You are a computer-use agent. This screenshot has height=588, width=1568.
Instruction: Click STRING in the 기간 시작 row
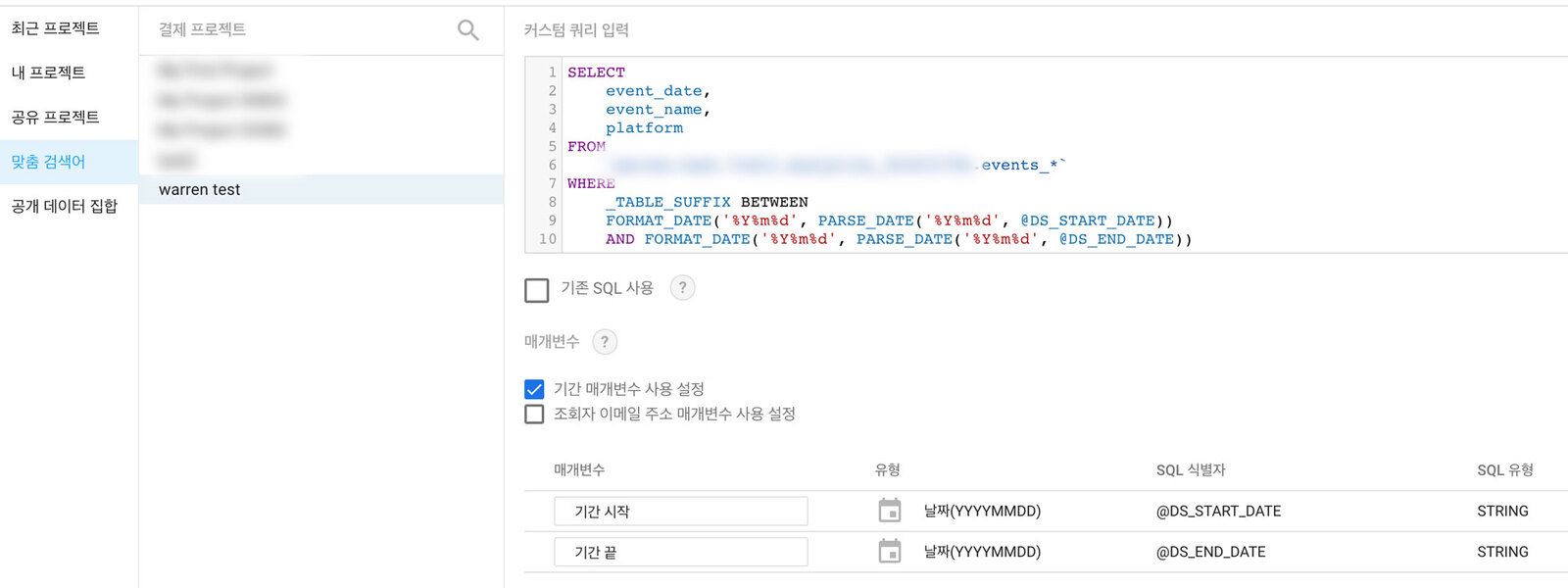[1502, 511]
